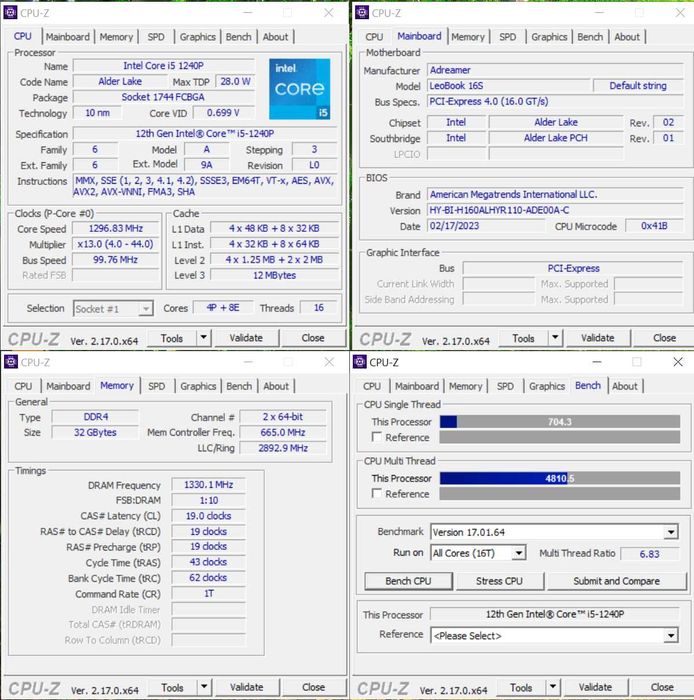The height and width of the screenshot is (700, 694).
Task: Switch to About tab in the Bench window
Action: pos(625,386)
